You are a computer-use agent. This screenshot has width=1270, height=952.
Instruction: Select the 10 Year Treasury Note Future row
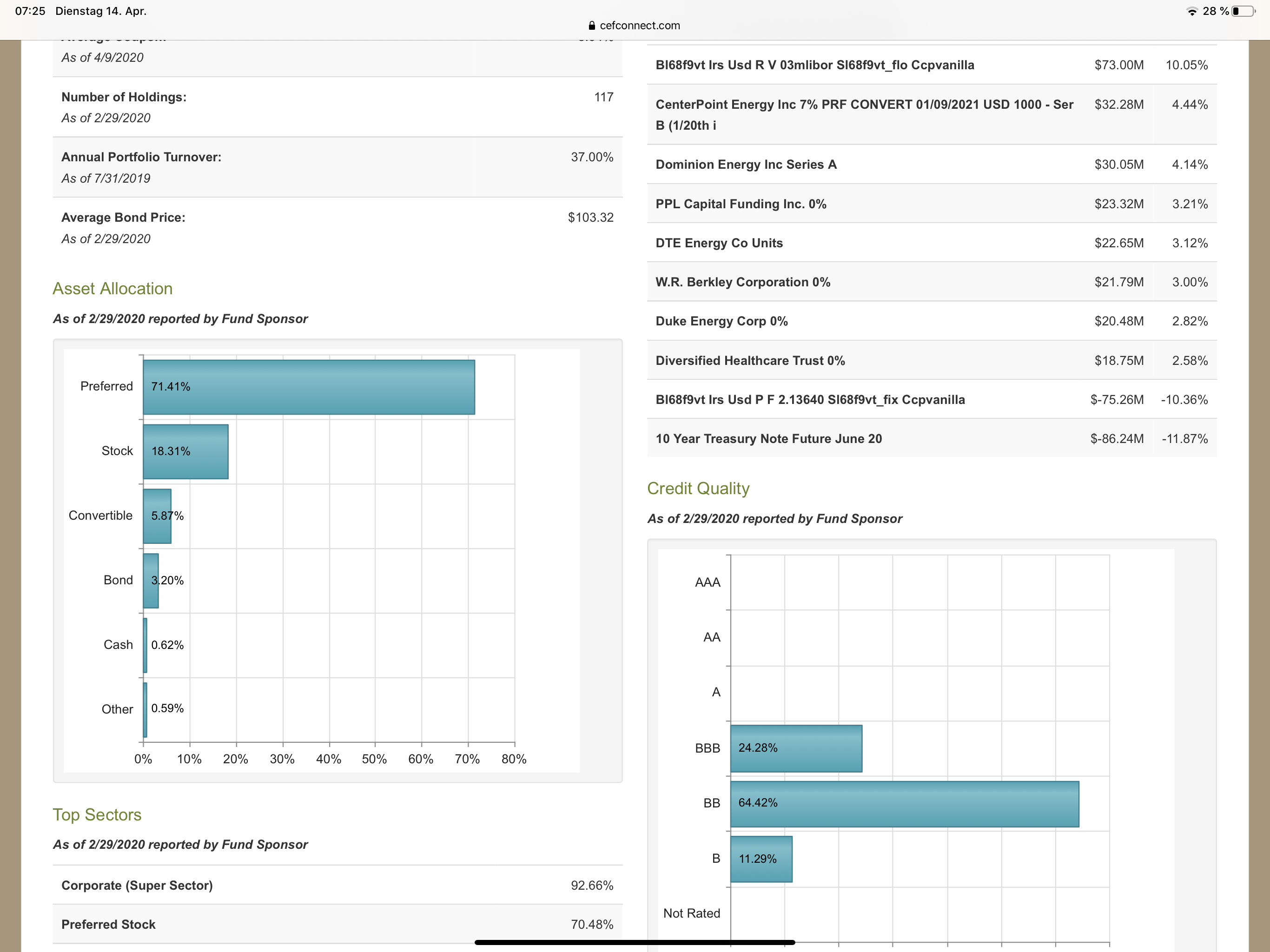point(768,439)
